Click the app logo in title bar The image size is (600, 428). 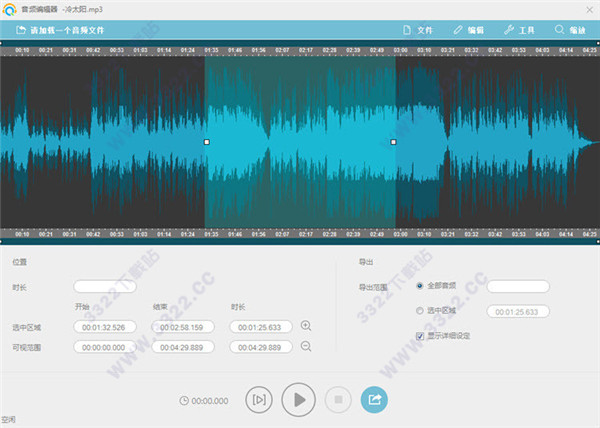tap(9, 10)
